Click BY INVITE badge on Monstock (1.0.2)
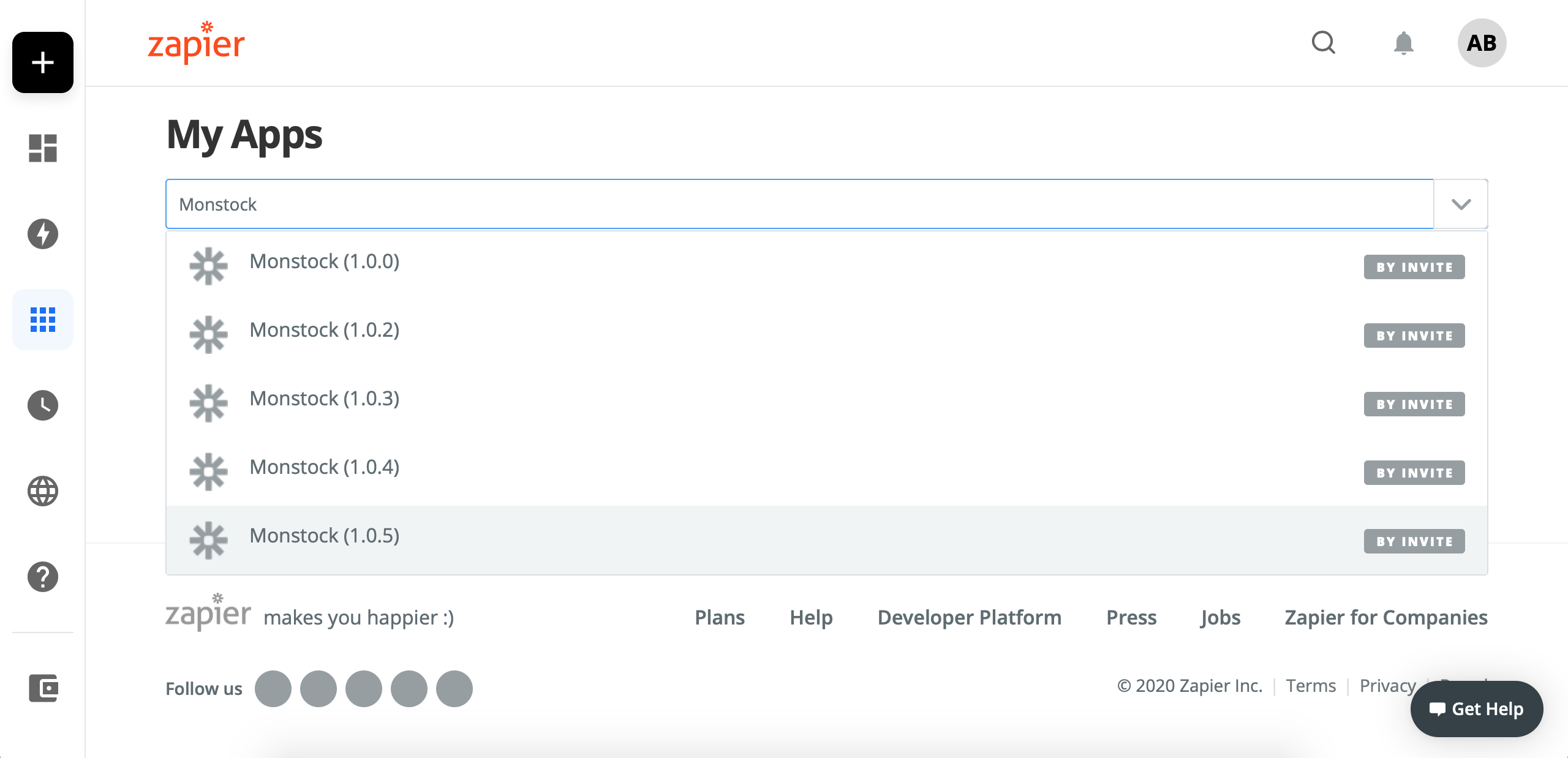 1414,336
